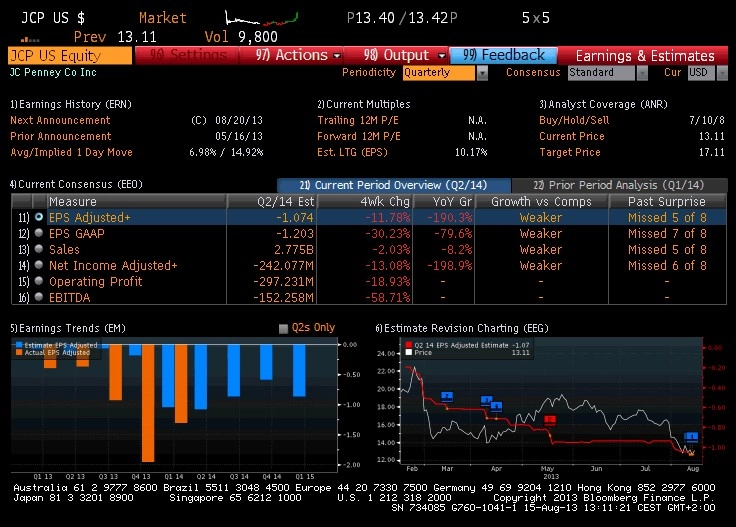Click the EPS Adjusted+ estimate -1.074
The width and height of the screenshot is (736, 527).
click(x=294, y=217)
